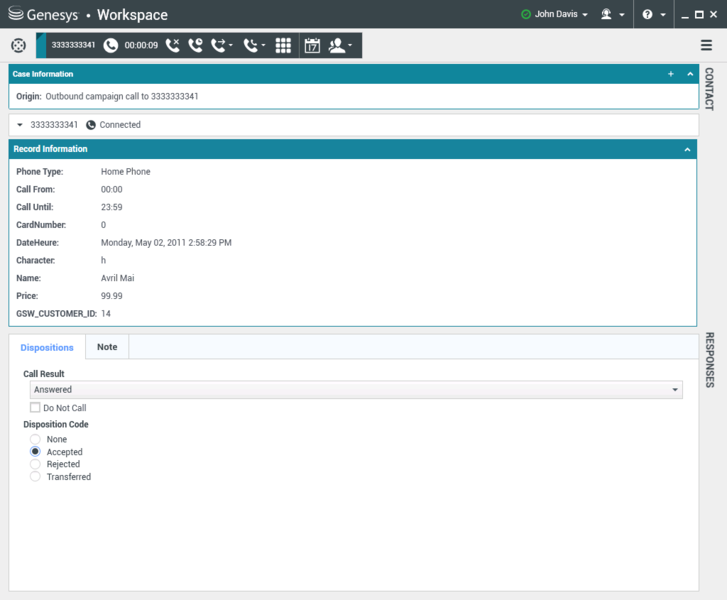Open the DTMF keypad

coord(283,45)
